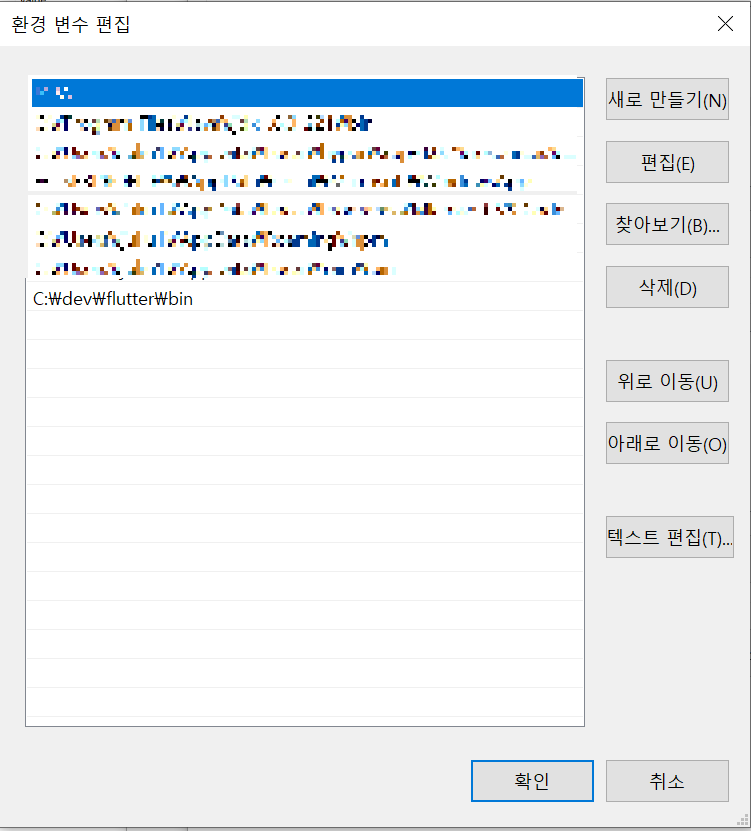Click the 새로 만들기(N) button
This screenshot has width=751, height=831.
click(667, 99)
